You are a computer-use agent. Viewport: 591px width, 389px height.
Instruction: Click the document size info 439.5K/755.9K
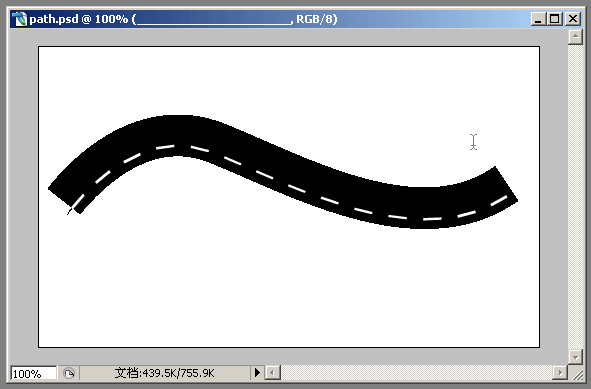pos(164,373)
